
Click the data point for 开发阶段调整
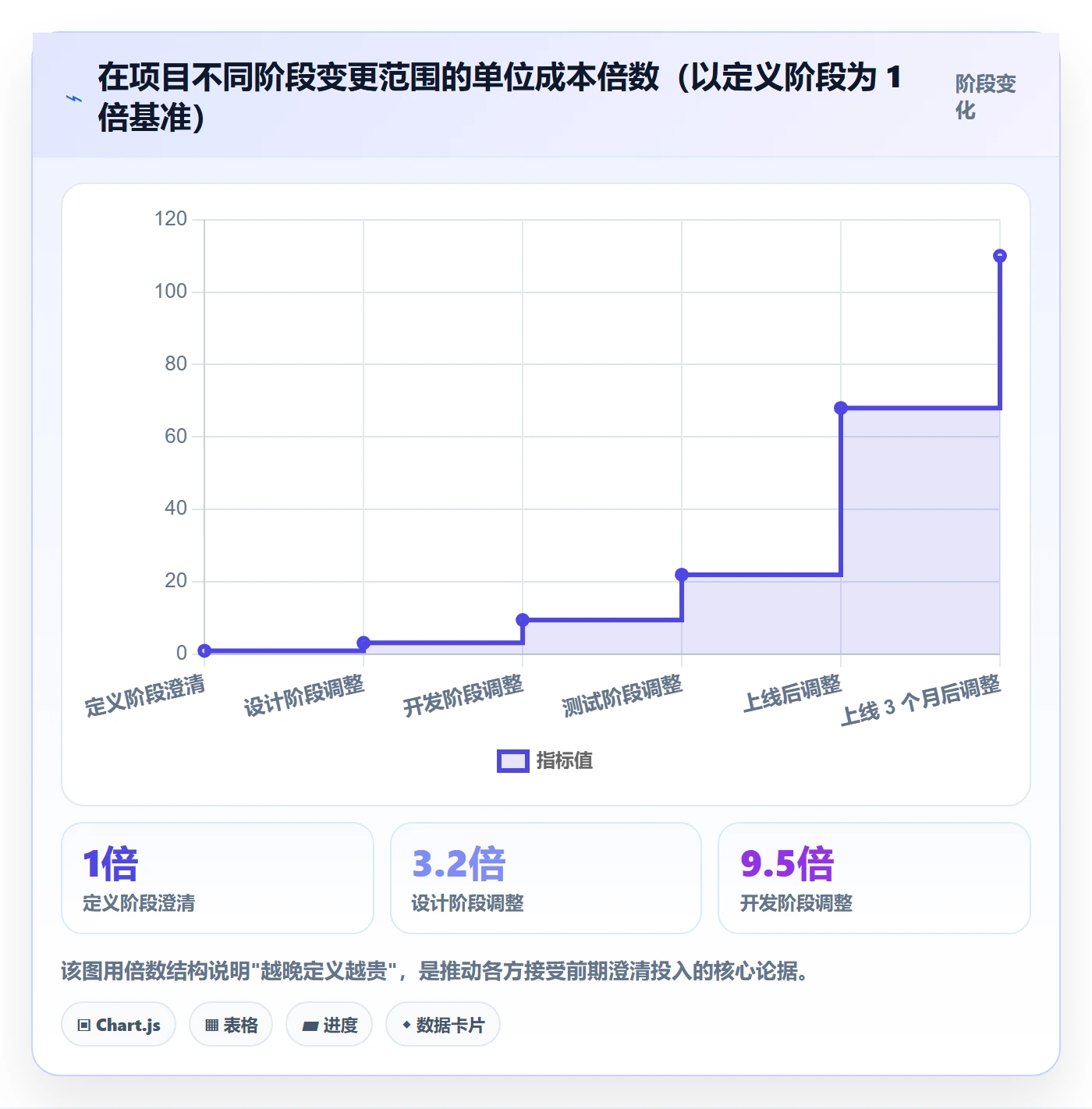523,620
